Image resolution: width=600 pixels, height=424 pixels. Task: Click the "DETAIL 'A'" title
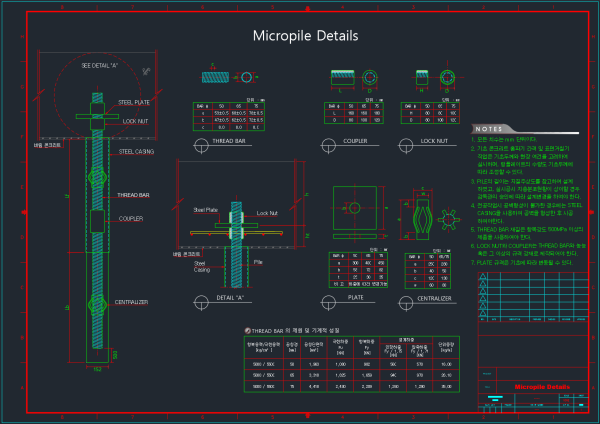[x=230, y=298]
